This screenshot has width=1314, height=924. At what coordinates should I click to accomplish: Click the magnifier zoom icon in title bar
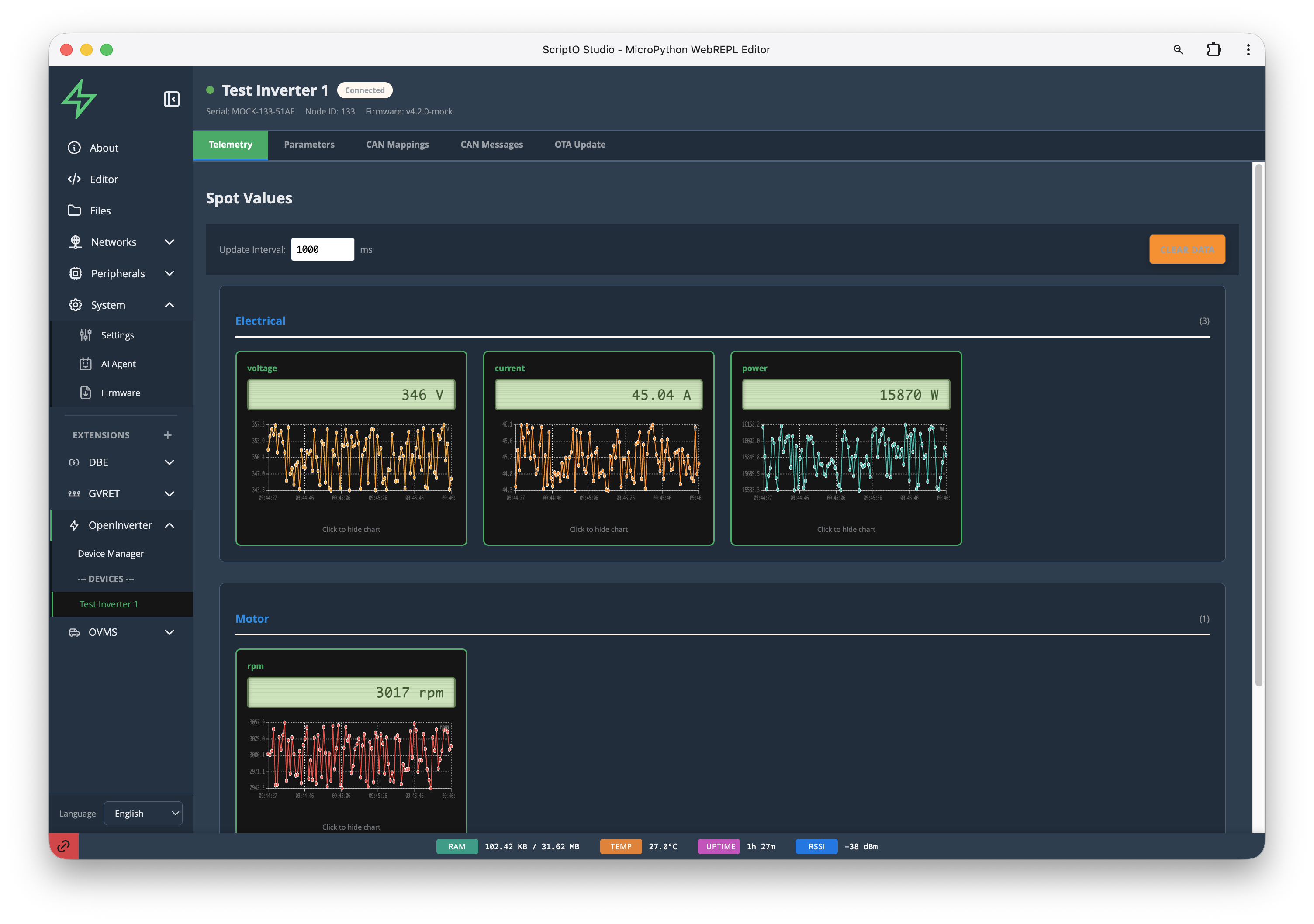[1178, 50]
